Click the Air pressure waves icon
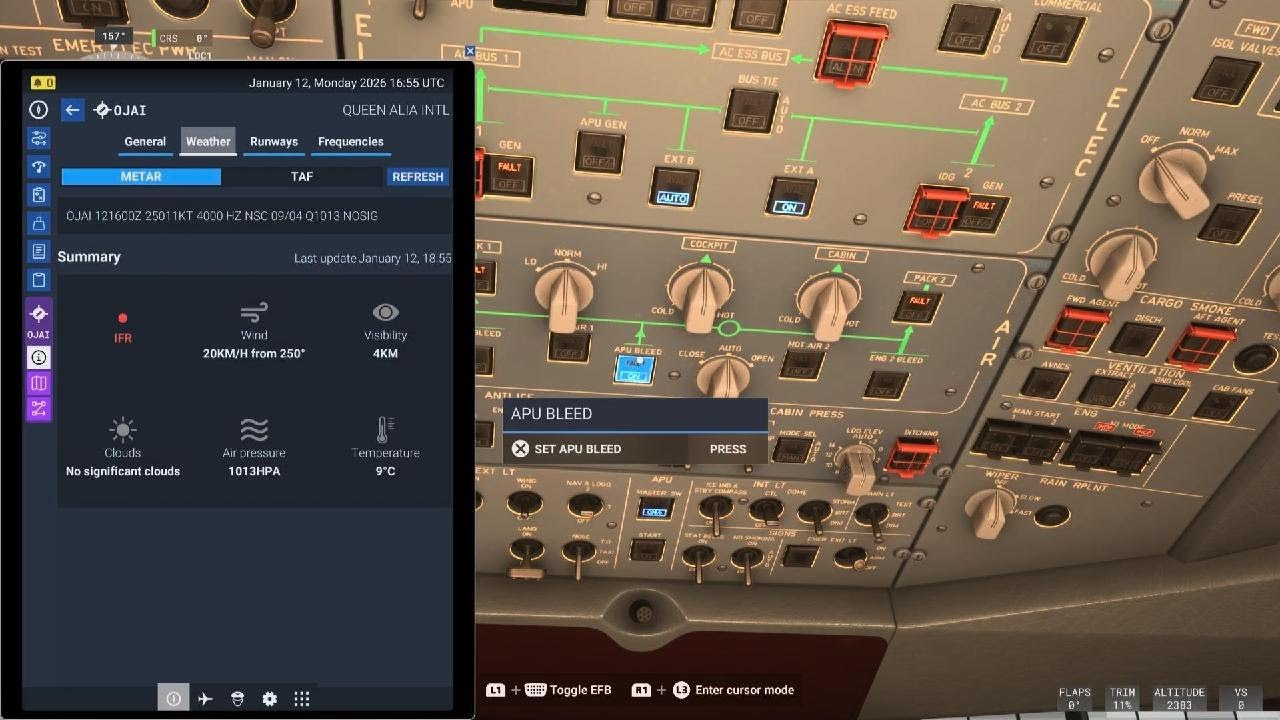This screenshot has height=720, width=1280. [254, 430]
